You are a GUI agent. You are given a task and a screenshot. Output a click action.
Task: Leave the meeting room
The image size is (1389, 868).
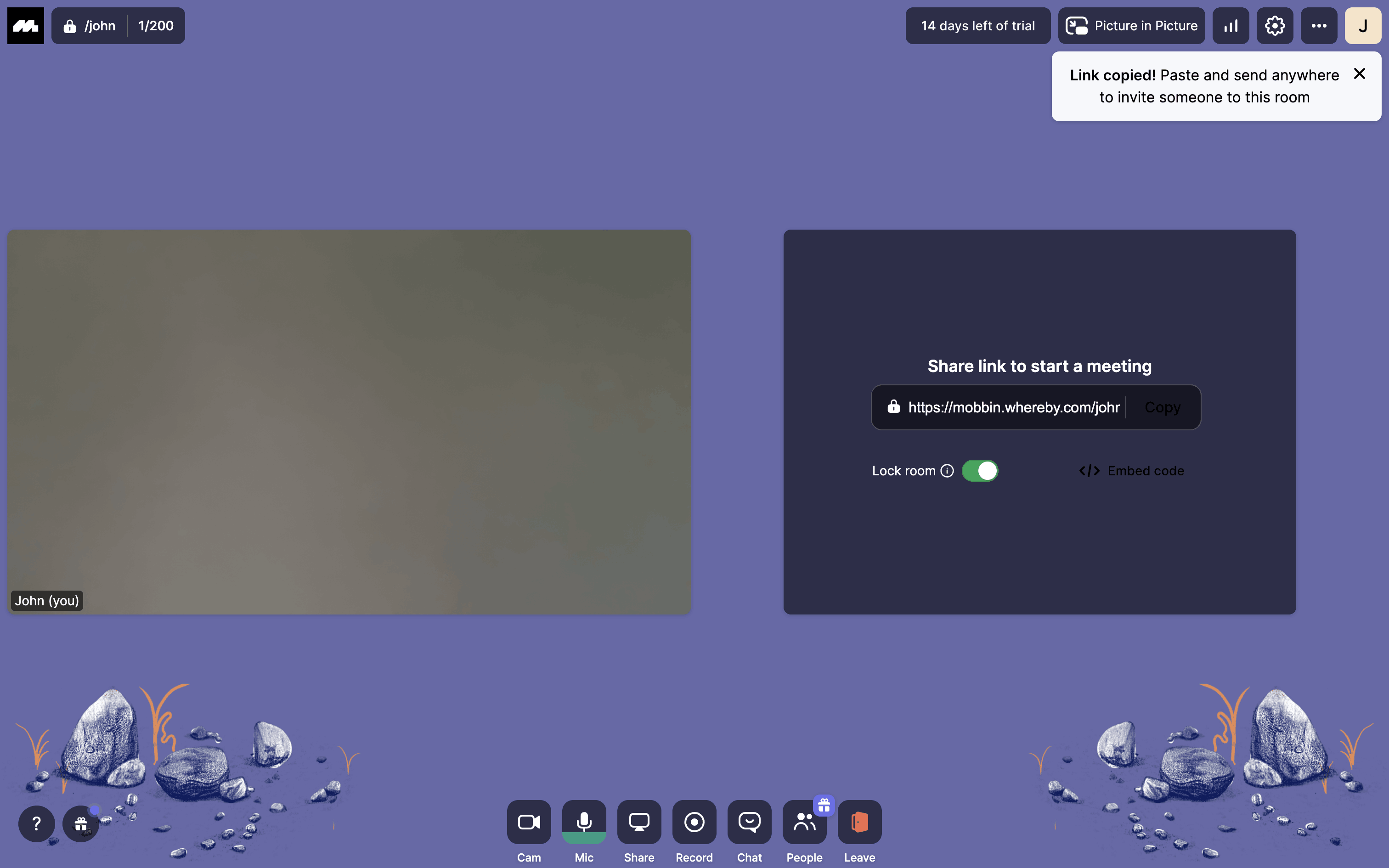coord(859,822)
